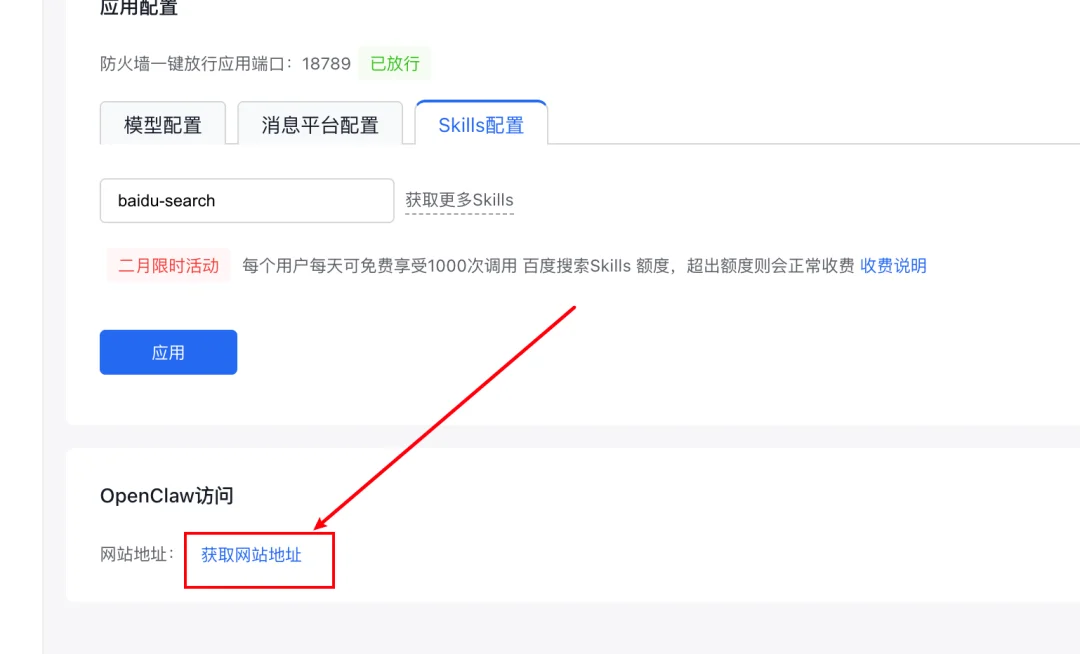
Task: Select the Skills配置 tab
Action: (481, 122)
